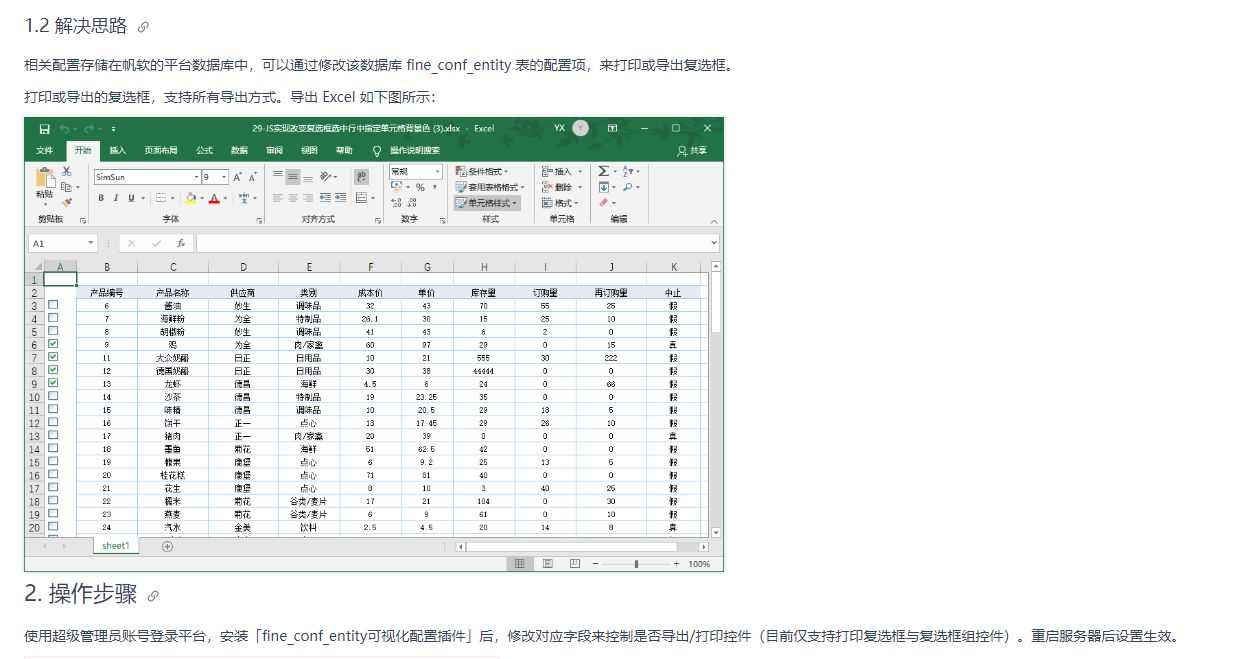
Task: Click the Increase Font Size icon
Action: pos(238,177)
